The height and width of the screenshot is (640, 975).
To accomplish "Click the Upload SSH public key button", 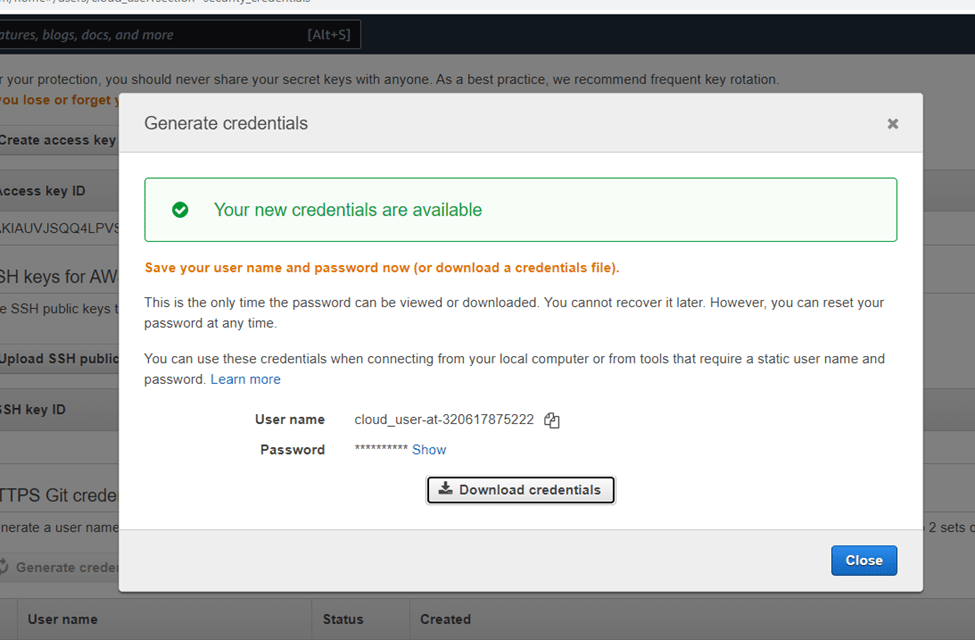I will tap(60, 360).
